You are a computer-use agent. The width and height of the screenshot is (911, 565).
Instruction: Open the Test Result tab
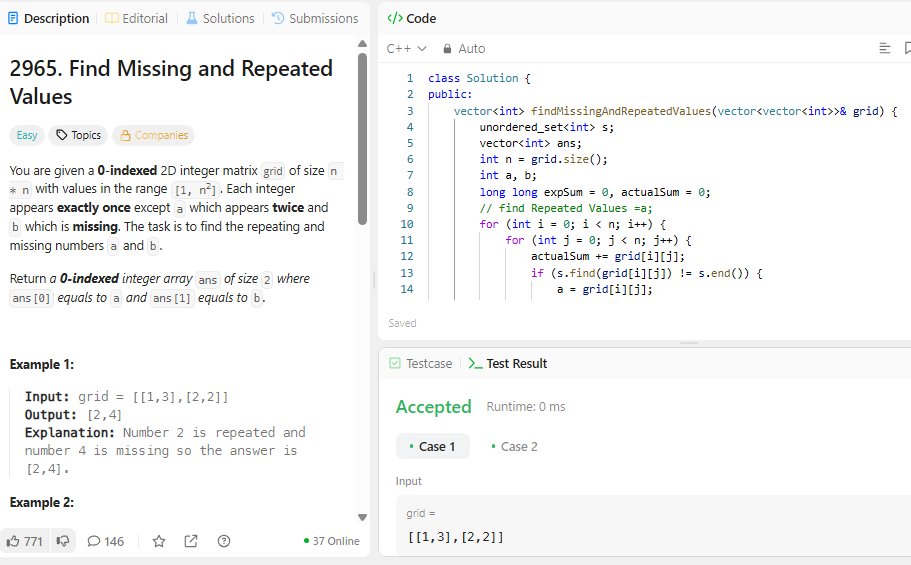(508, 363)
